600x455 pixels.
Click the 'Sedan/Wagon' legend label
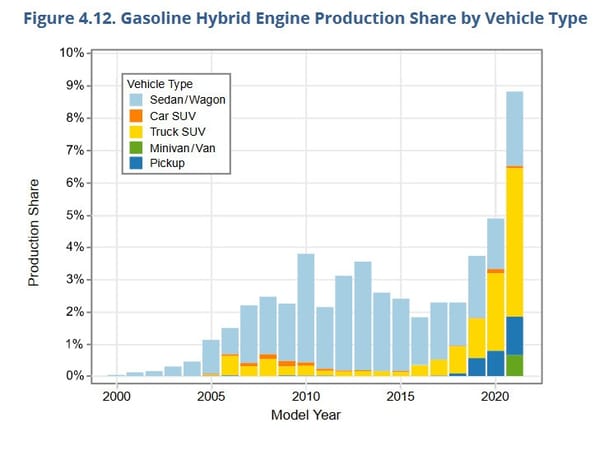[188, 100]
